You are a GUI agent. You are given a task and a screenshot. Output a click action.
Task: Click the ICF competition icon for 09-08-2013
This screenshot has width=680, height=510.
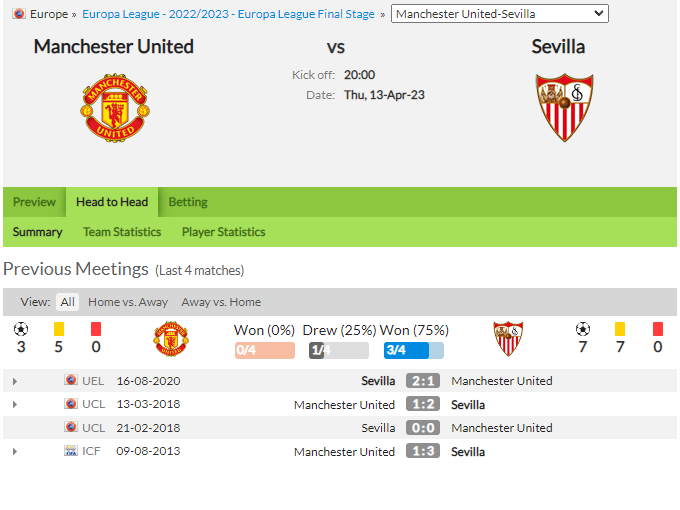point(71,451)
